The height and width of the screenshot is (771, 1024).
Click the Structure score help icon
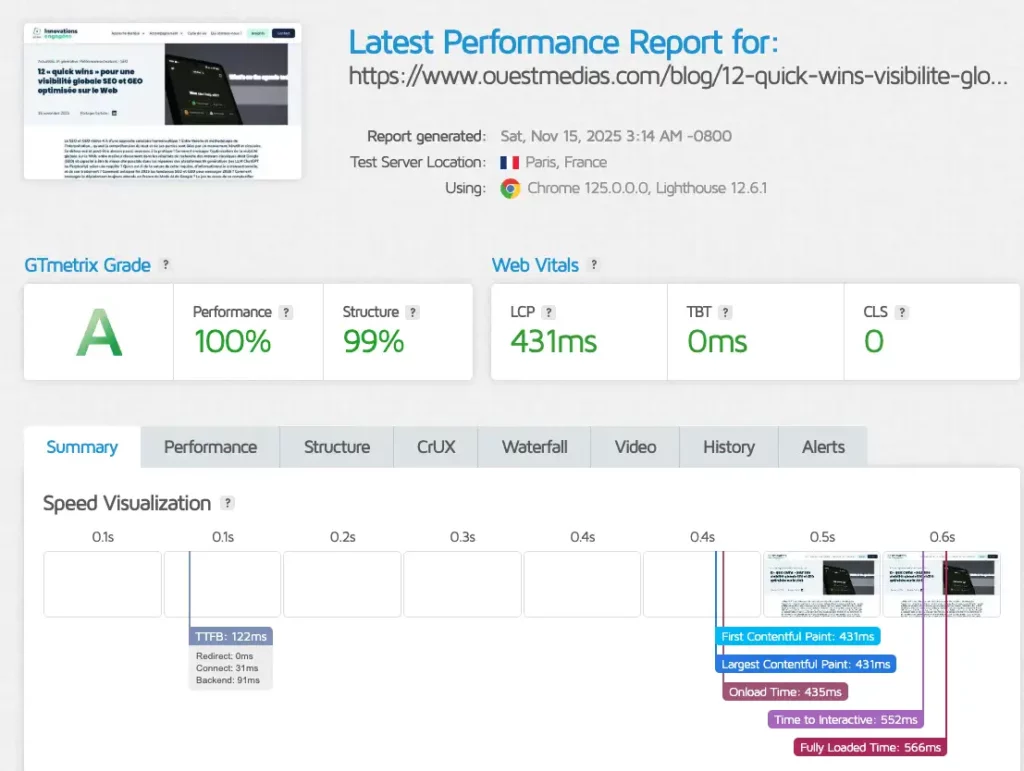tap(414, 312)
